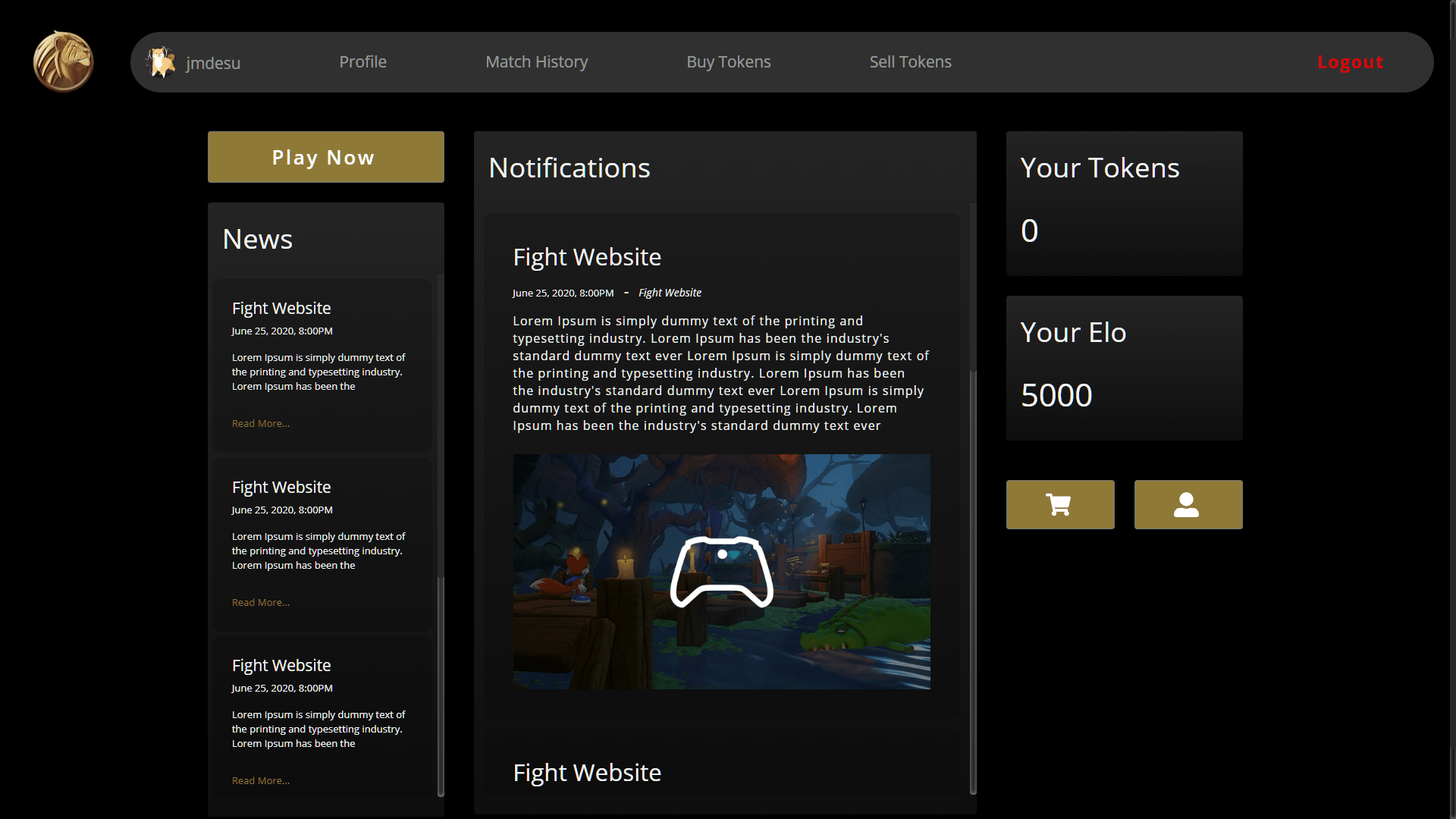Click the first notification's Fight Website heading
The width and height of the screenshot is (1456, 819).
point(587,257)
